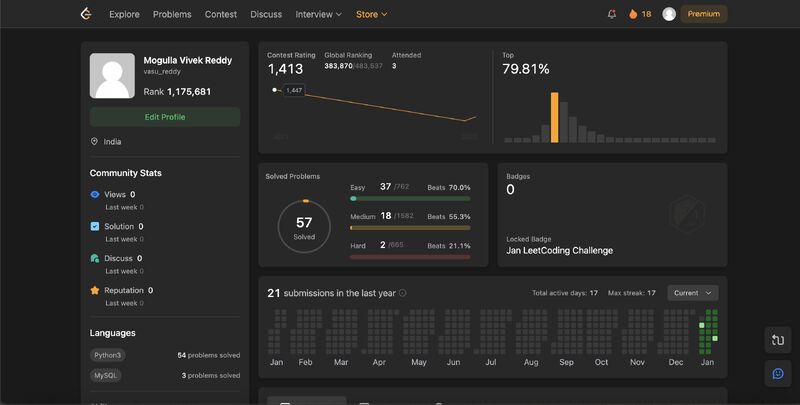The width and height of the screenshot is (800, 405).
Task: Click the Views eye icon
Action: [x=94, y=194]
